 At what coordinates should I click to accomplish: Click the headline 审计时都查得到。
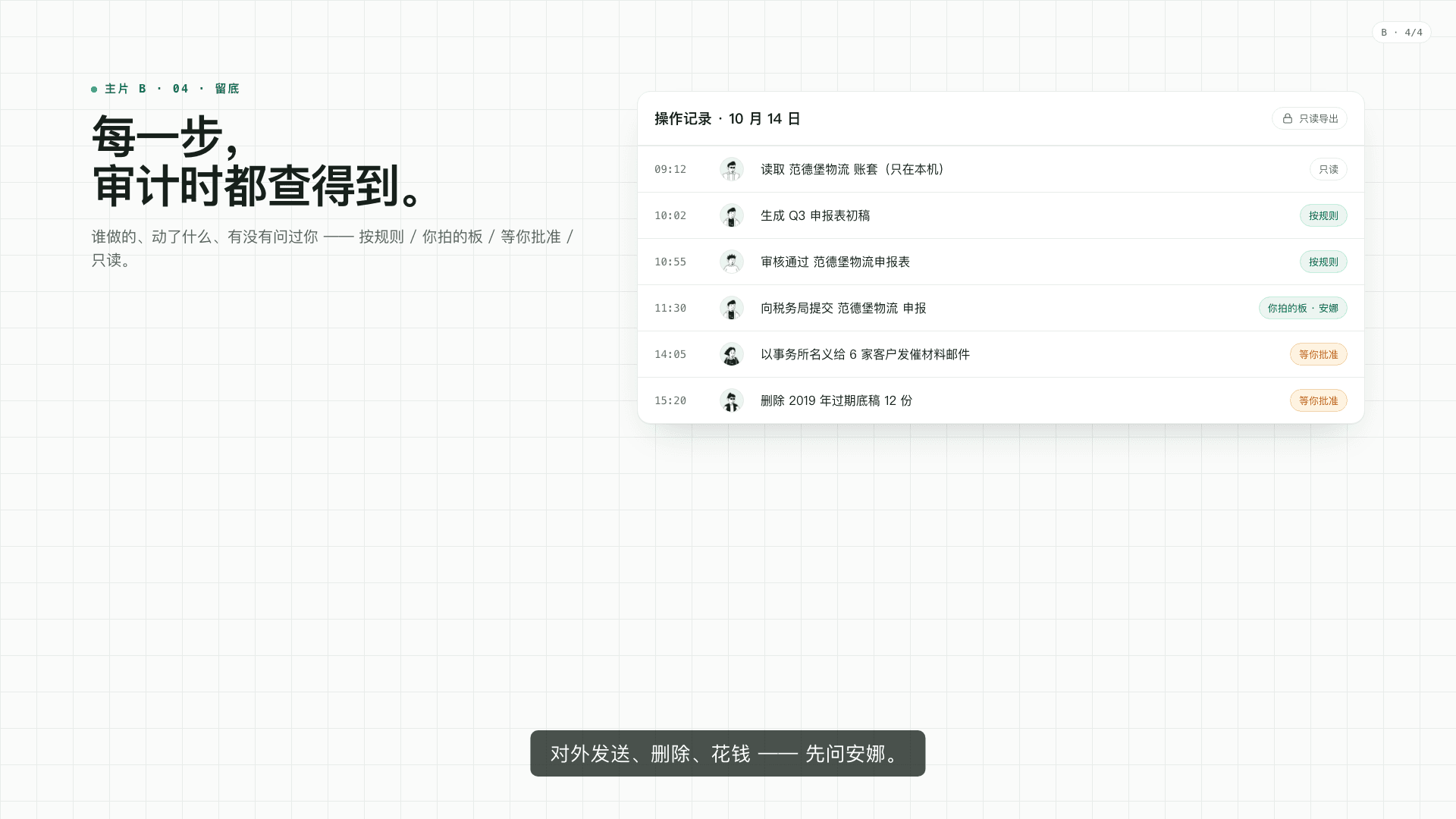coord(260,186)
